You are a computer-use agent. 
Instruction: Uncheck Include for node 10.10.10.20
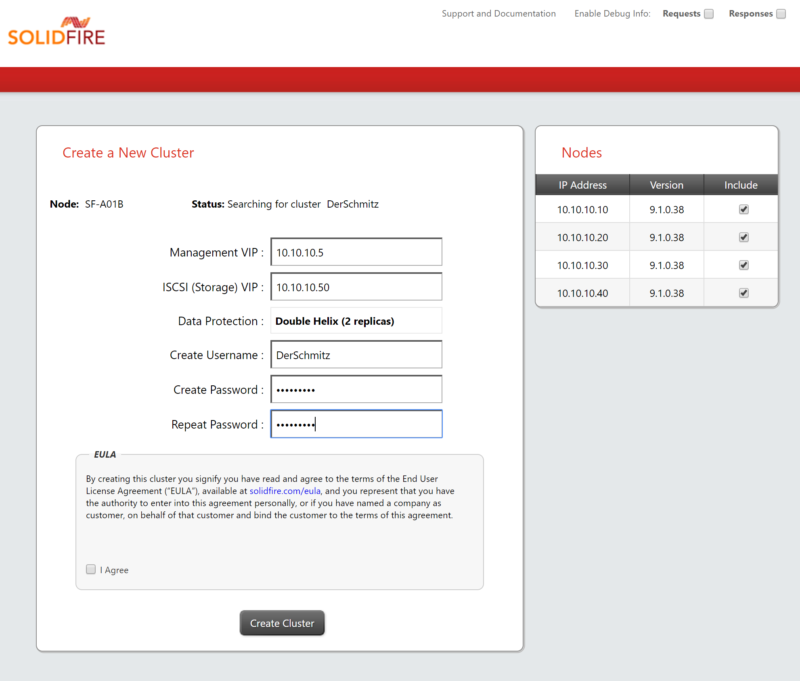[x=742, y=237]
